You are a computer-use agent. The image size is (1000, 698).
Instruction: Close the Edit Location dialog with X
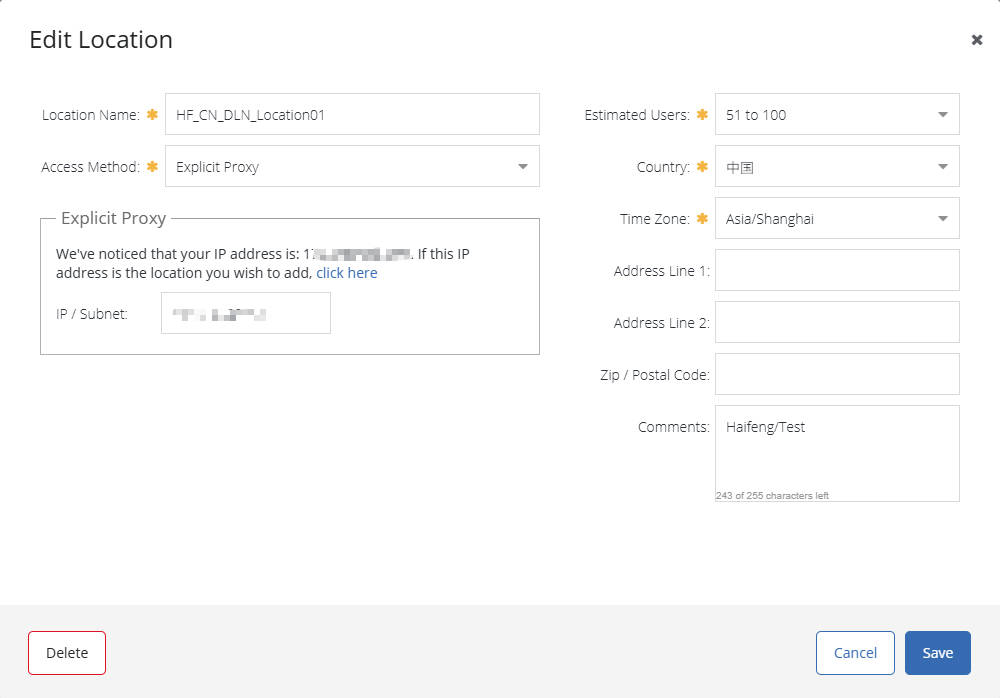pos(976,40)
